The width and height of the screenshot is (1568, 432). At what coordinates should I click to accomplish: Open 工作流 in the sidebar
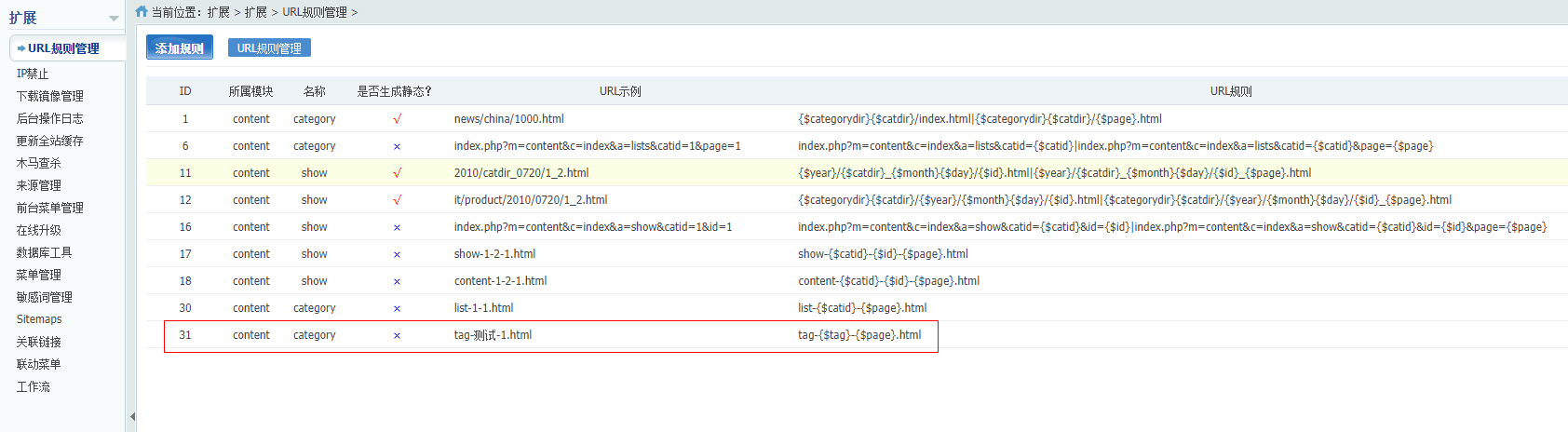[x=33, y=386]
